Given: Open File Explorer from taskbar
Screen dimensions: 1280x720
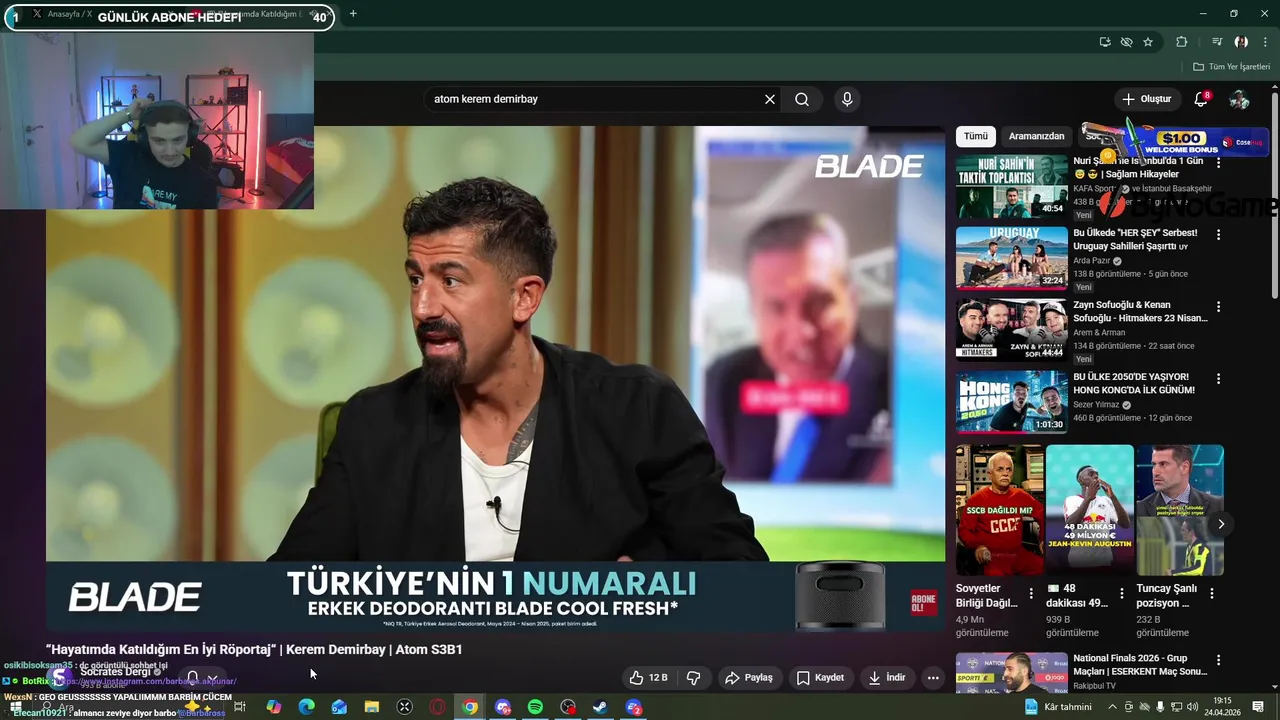Looking at the screenshot, I should [x=372, y=707].
